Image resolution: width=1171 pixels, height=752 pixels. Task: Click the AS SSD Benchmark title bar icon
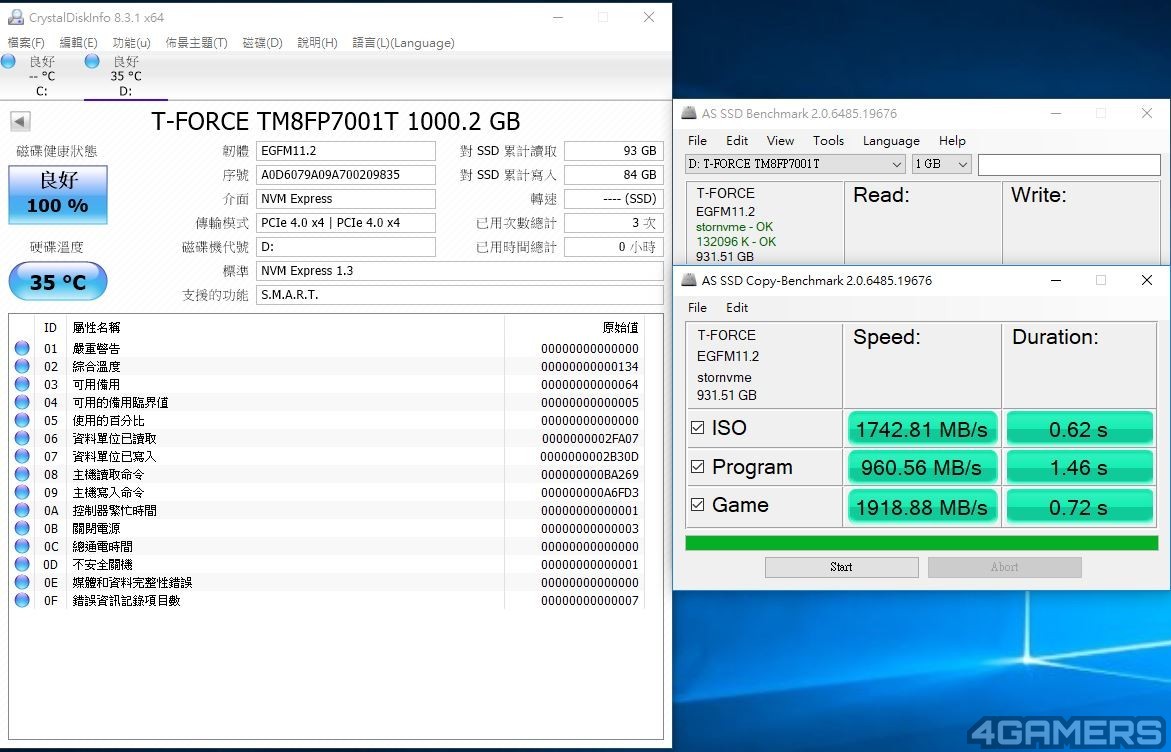coord(689,113)
